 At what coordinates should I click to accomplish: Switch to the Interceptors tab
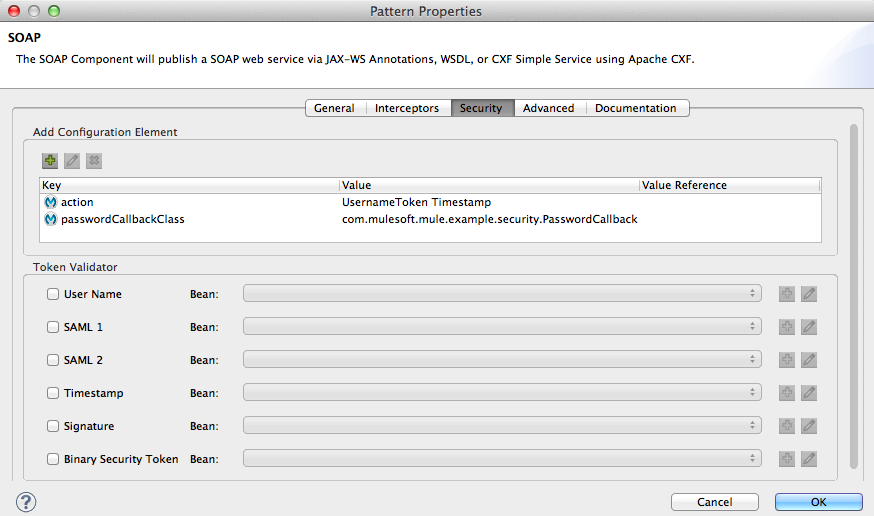coord(407,108)
